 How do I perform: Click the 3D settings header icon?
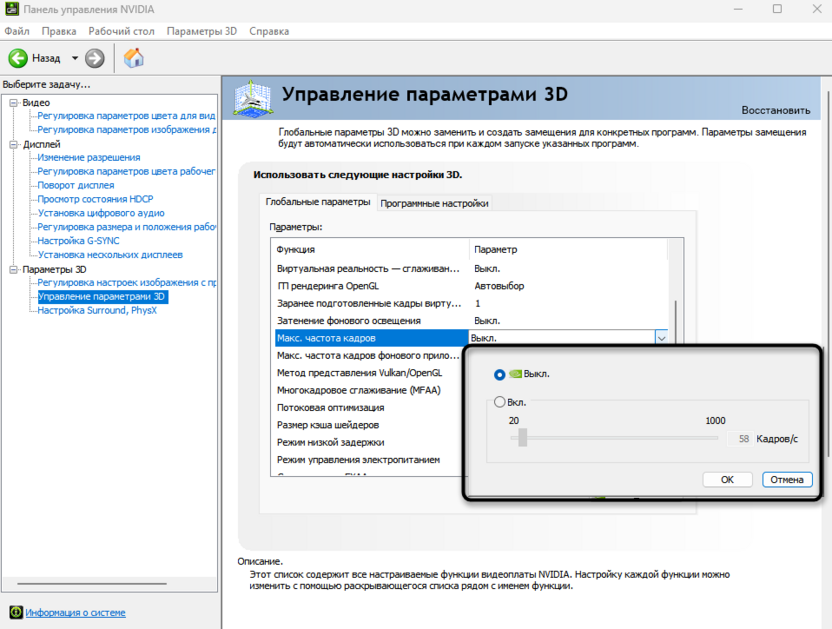click(253, 98)
